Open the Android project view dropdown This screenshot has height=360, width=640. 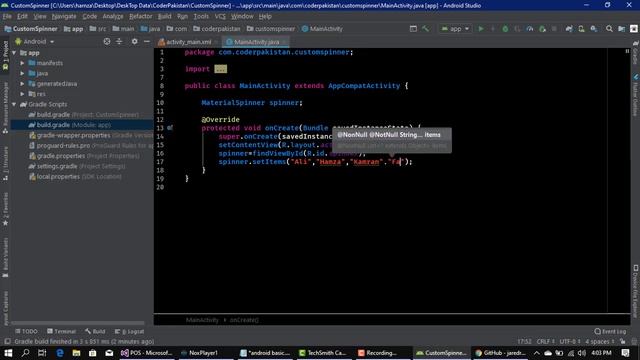tap(34, 42)
